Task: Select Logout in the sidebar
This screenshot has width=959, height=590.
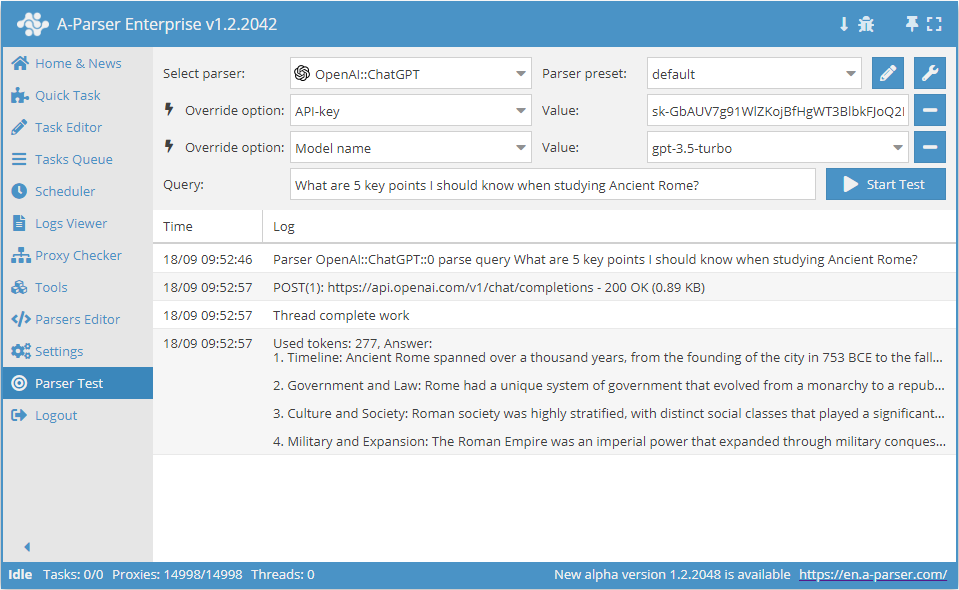Action: (x=54, y=415)
